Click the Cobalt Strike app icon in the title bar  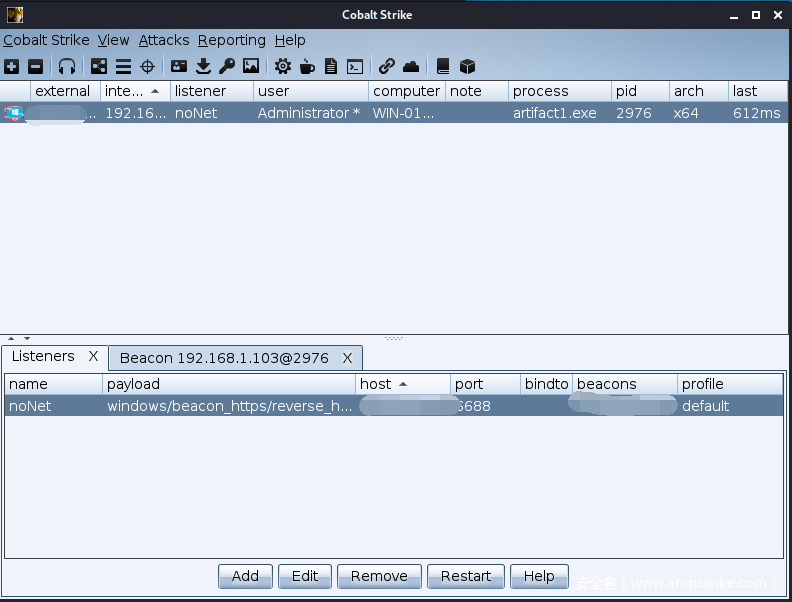tap(15, 15)
